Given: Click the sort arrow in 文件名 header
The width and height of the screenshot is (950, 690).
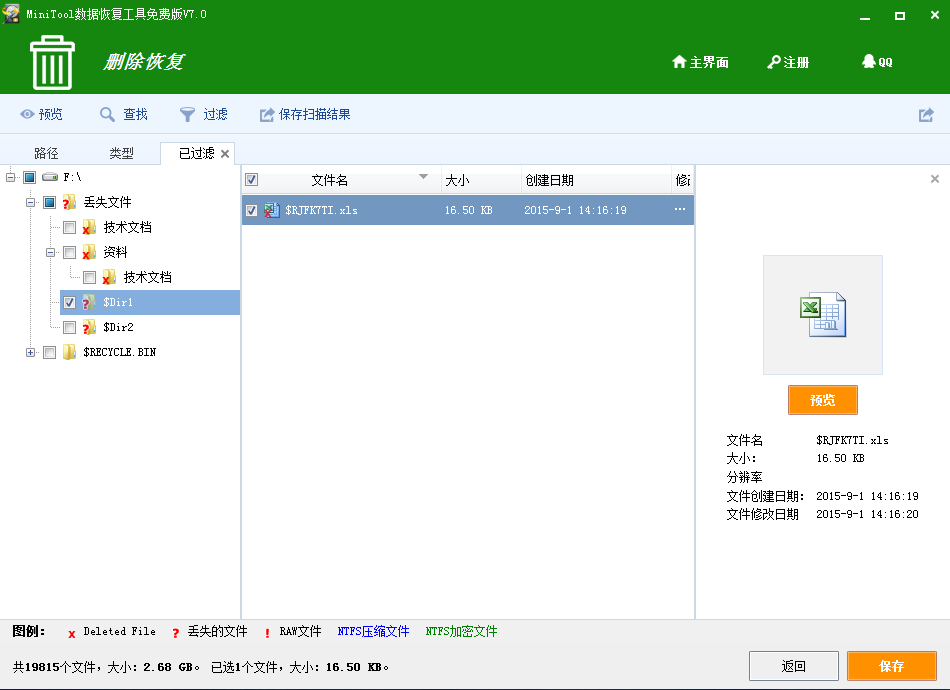Looking at the screenshot, I should tap(424, 177).
